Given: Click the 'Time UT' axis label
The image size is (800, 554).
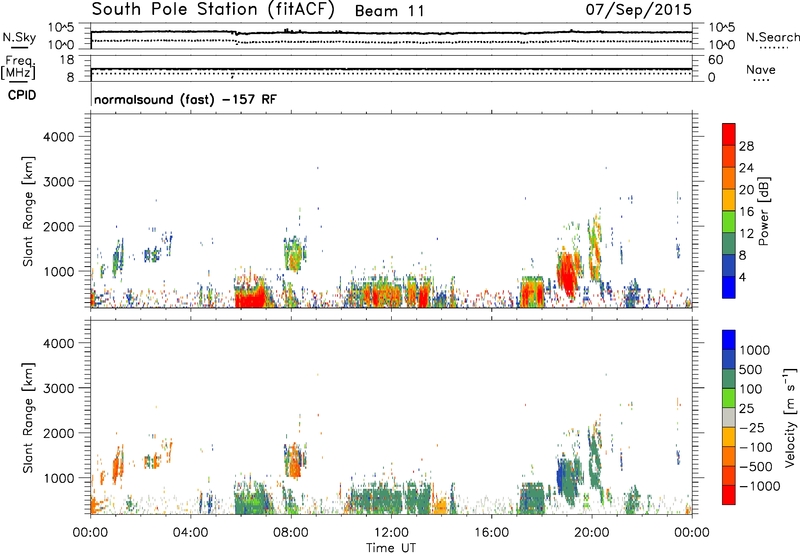Looking at the screenshot, I should click(391, 548).
